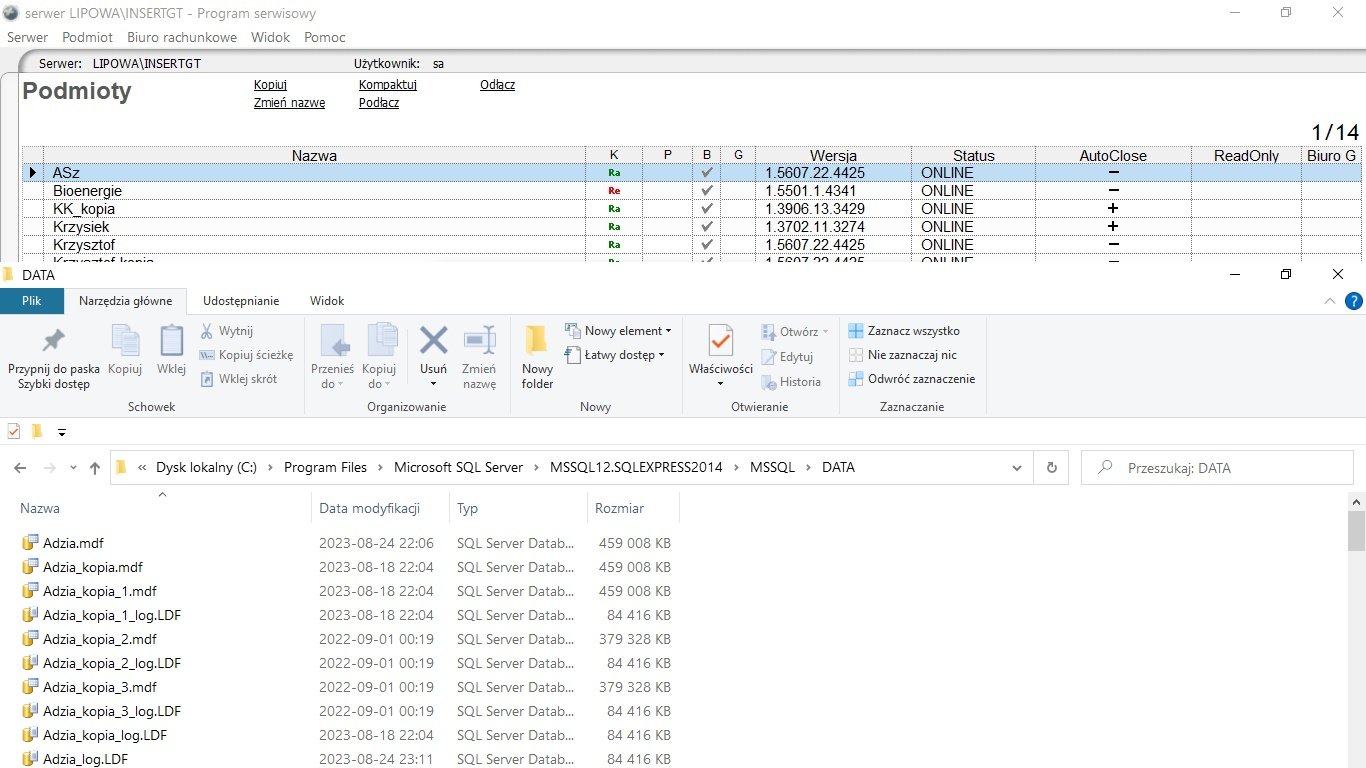Image resolution: width=1366 pixels, height=768 pixels.
Task: Toggle the B checkmark for KK_kopia row
Action: tap(707, 209)
